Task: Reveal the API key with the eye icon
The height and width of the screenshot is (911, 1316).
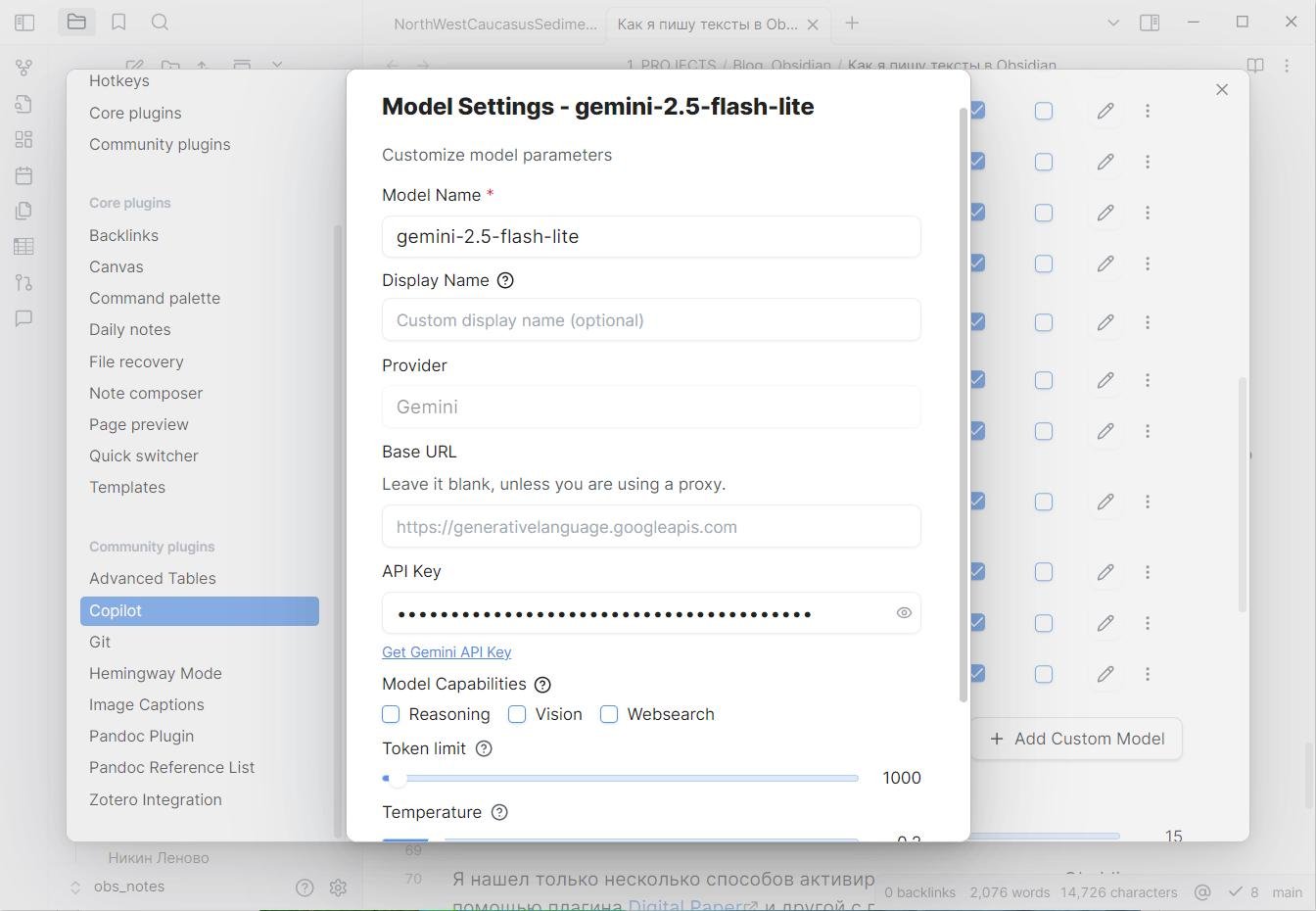Action: pyautogui.click(x=903, y=612)
